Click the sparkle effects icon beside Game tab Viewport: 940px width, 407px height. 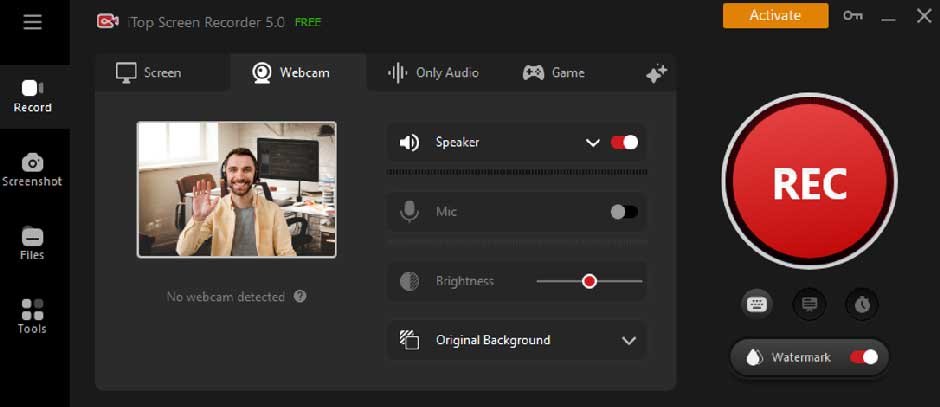click(x=656, y=73)
